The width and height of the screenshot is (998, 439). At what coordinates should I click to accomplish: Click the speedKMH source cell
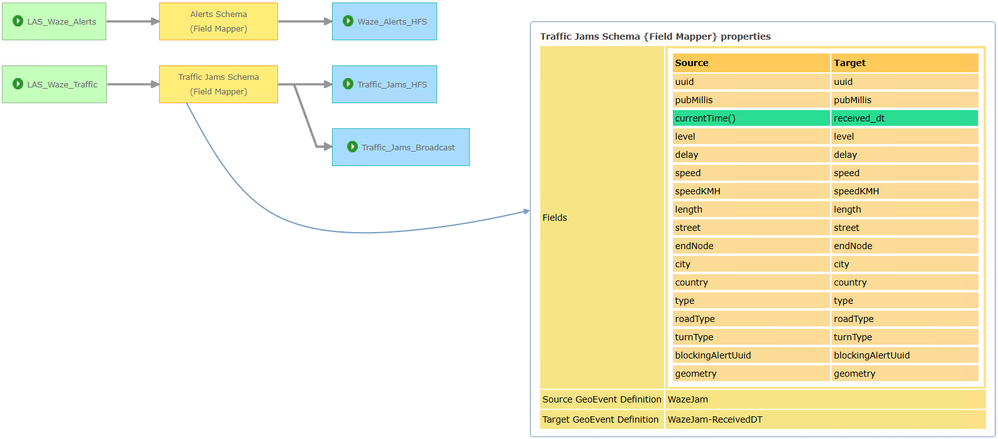pyautogui.click(x=752, y=191)
